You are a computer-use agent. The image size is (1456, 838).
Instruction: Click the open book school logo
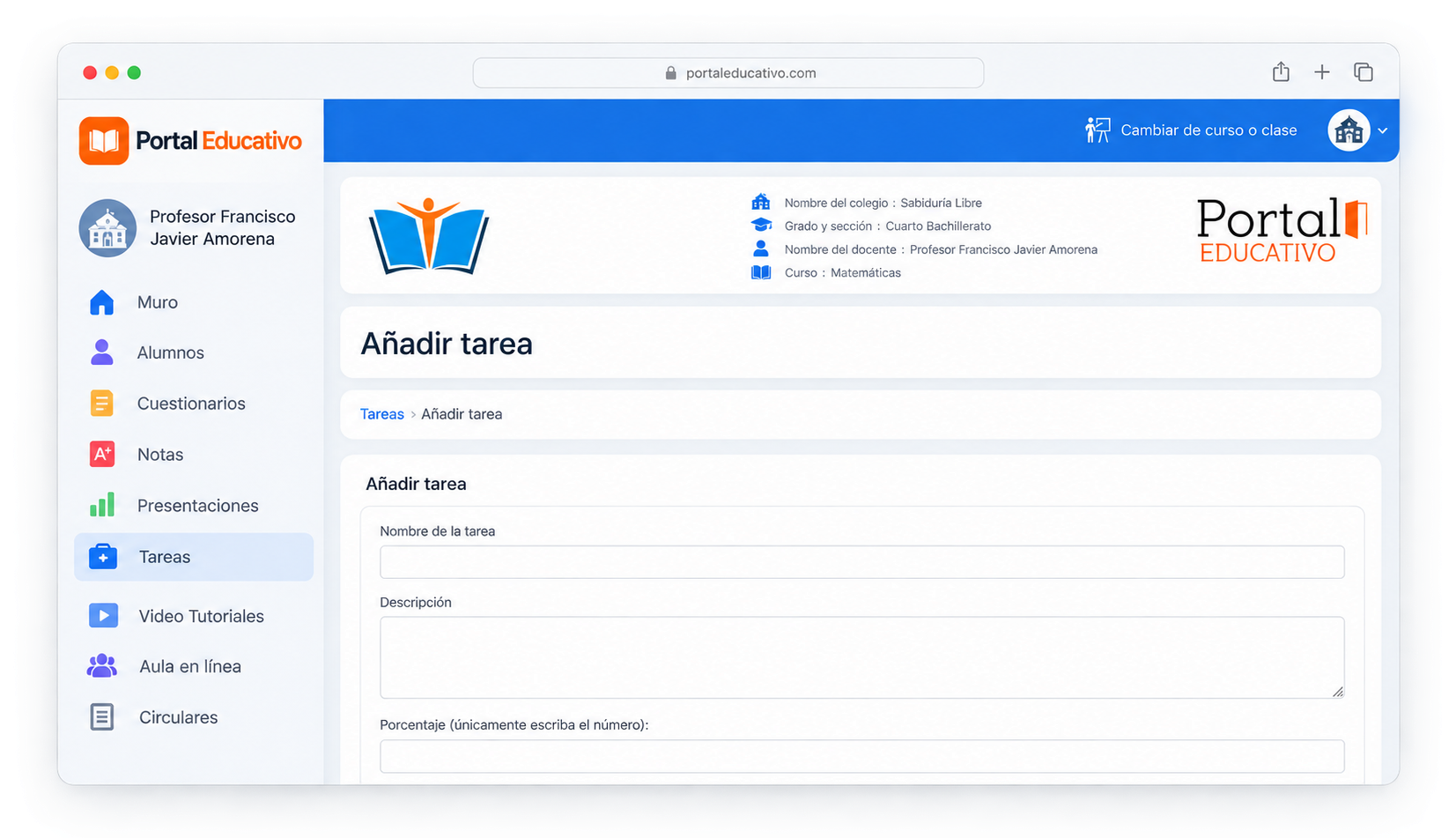(428, 236)
